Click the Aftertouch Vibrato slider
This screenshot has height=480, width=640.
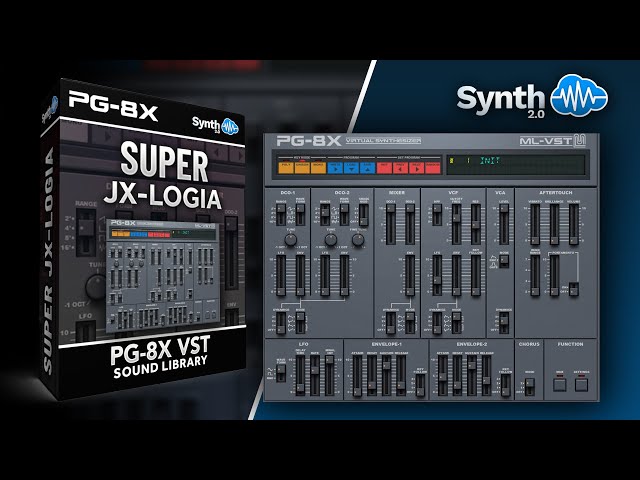pos(535,224)
